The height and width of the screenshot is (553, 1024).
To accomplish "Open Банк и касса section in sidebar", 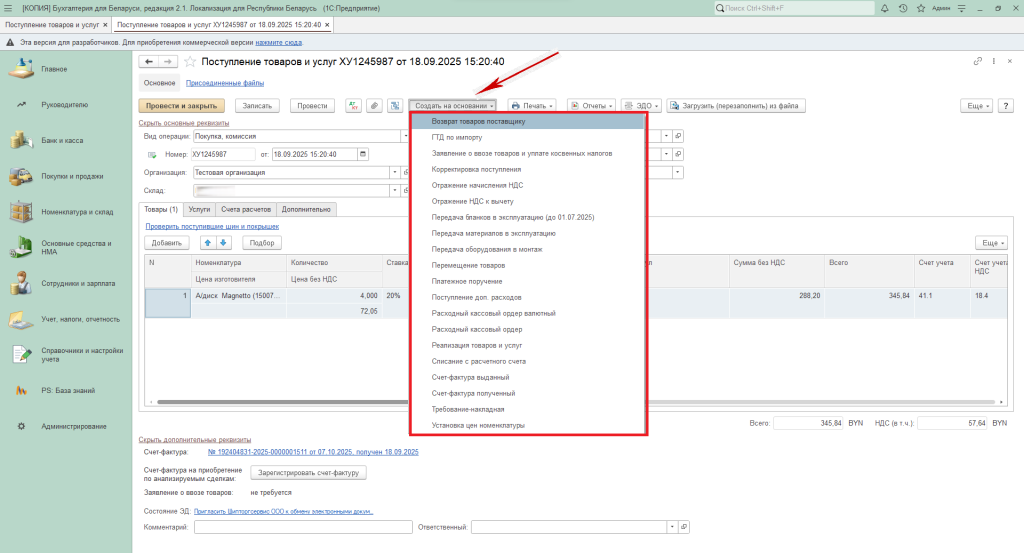I will [x=62, y=140].
